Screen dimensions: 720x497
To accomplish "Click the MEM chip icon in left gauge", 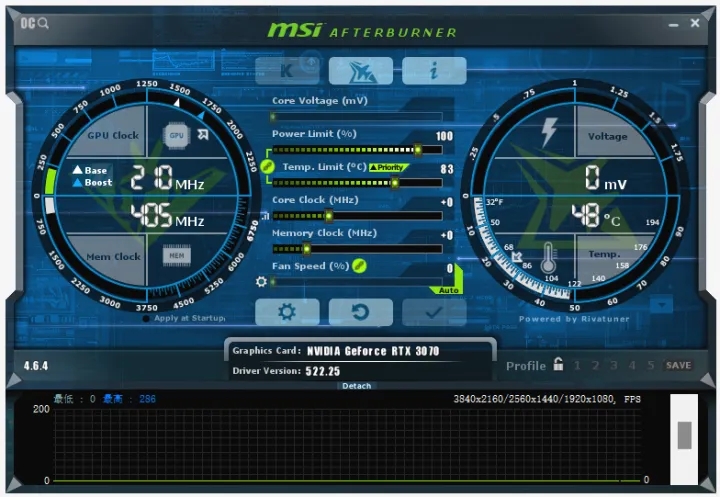I will click(177, 255).
